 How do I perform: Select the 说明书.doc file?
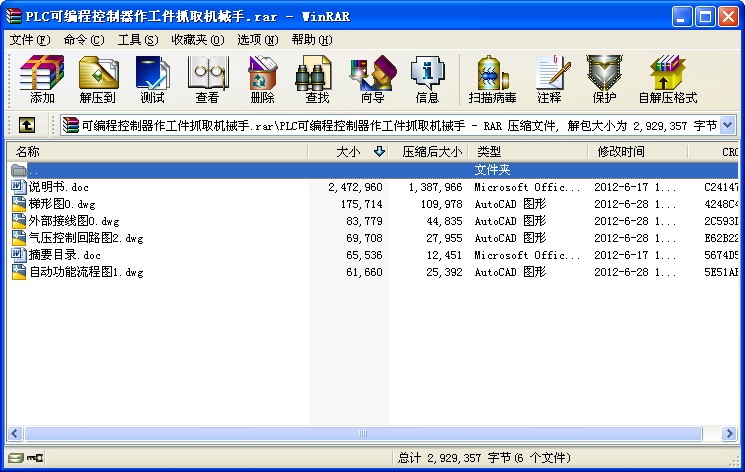(x=58, y=187)
